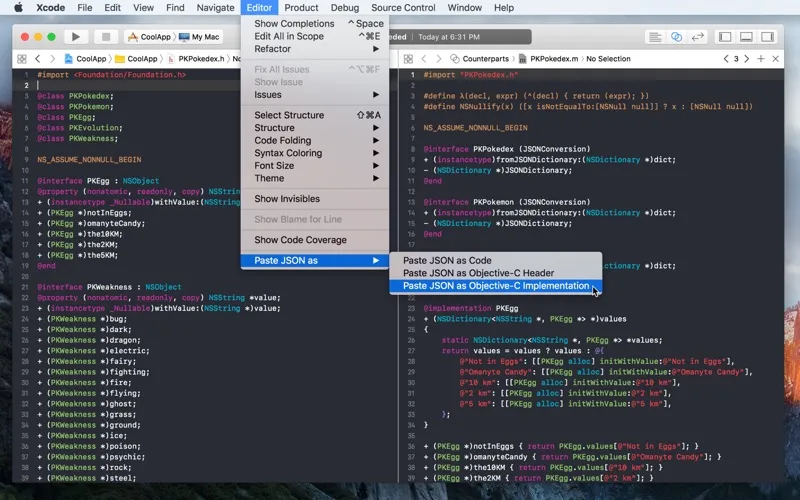Viewport: 800px width, 500px height.
Task: Open the Source Control menu
Action: coord(403,8)
